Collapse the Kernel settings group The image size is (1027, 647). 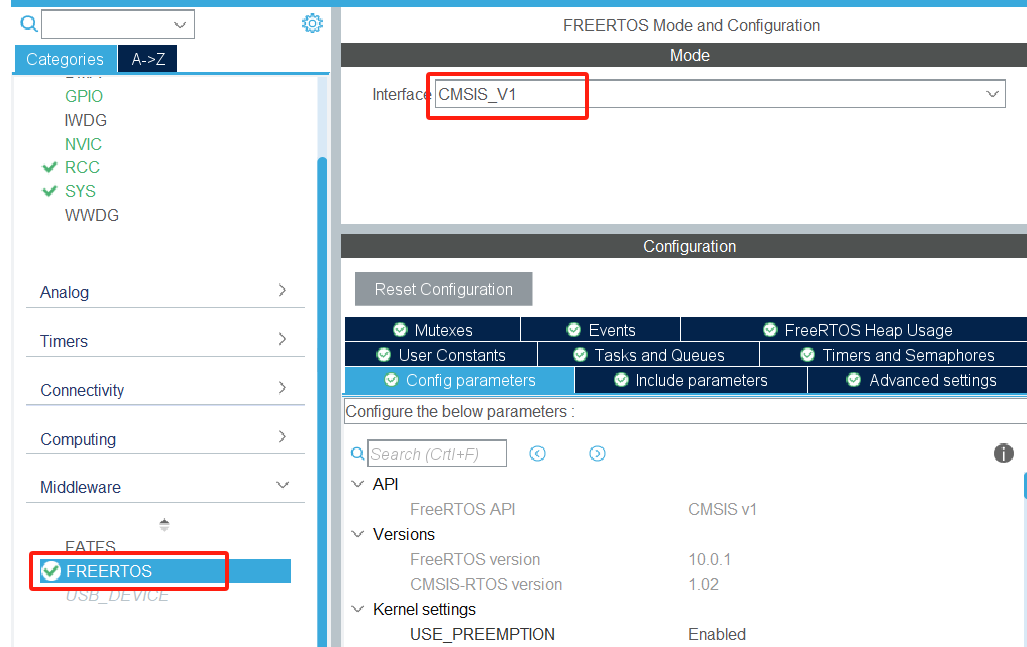pyautogui.click(x=358, y=609)
